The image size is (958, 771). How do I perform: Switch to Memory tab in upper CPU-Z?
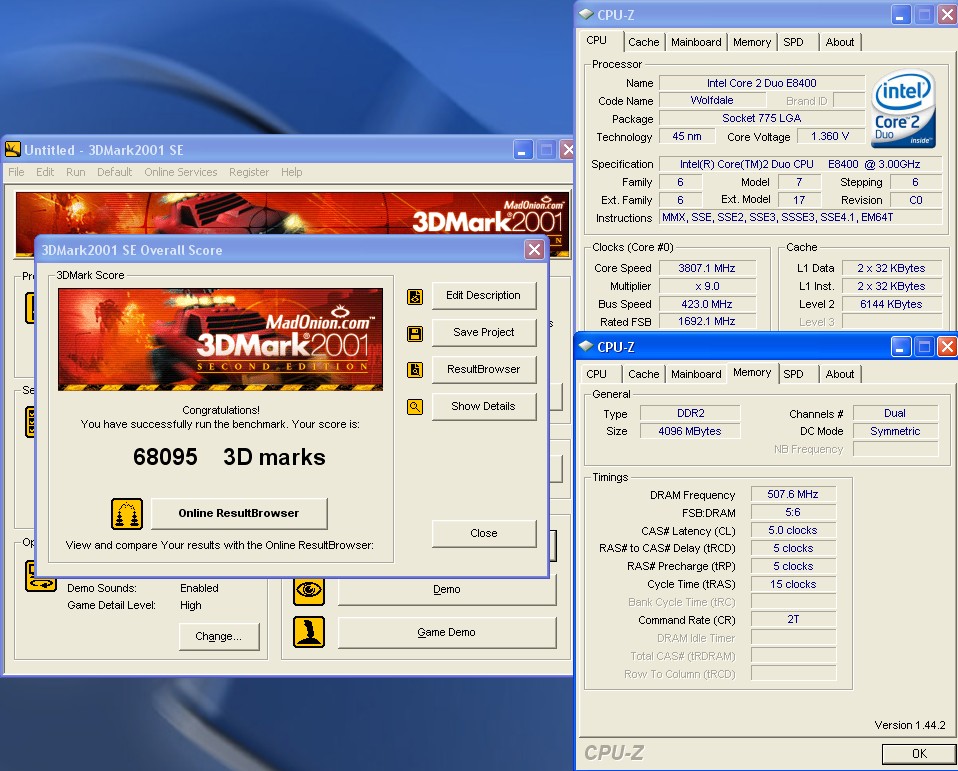point(752,42)
